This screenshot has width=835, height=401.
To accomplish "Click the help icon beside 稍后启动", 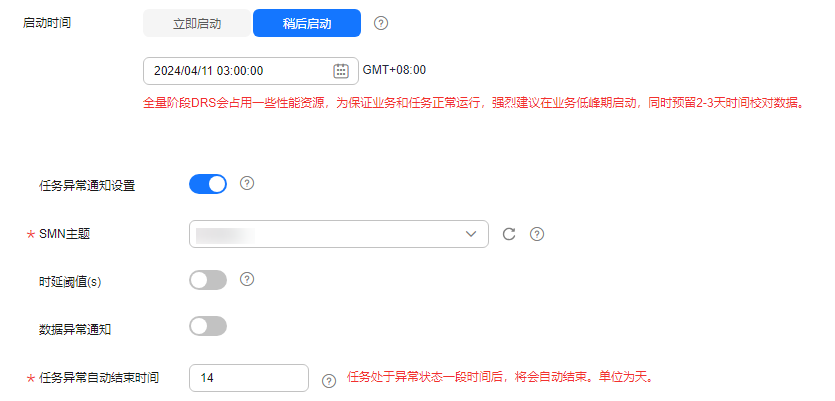I will coord(381,23).
